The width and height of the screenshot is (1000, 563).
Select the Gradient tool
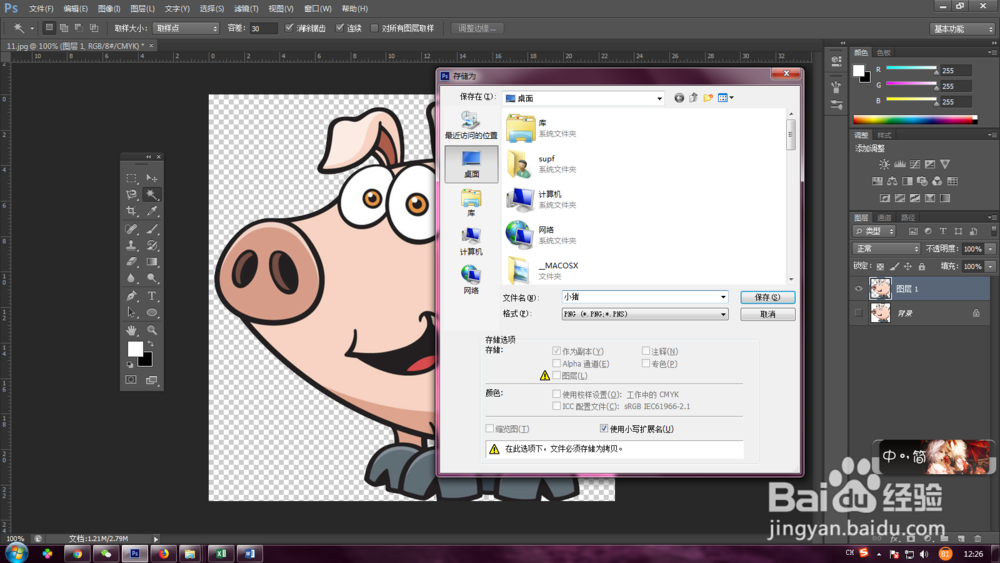[152, 261]
